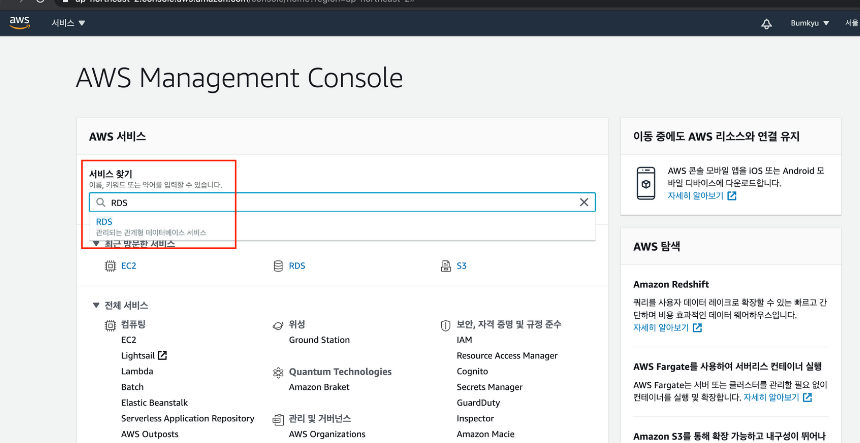This screenshot has height=443, width=860.
Task: Click 자세히 알아보기 under Amazon Redshift
Action: [x=661, y=327]
